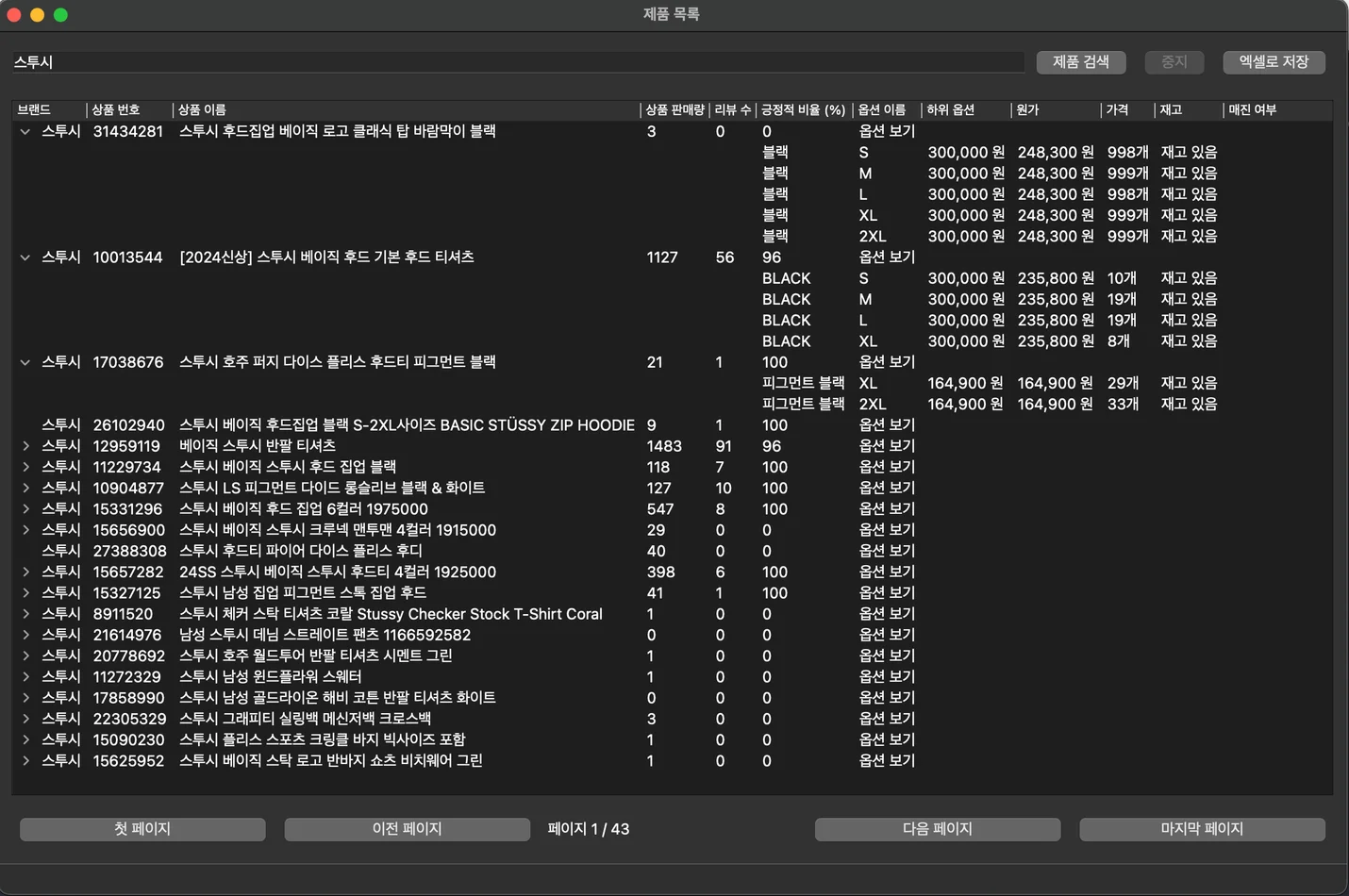The width and height of the screenshot is (1349, 896).
Task: Jump to 마지막 페이지
Action: (1202, 829)
